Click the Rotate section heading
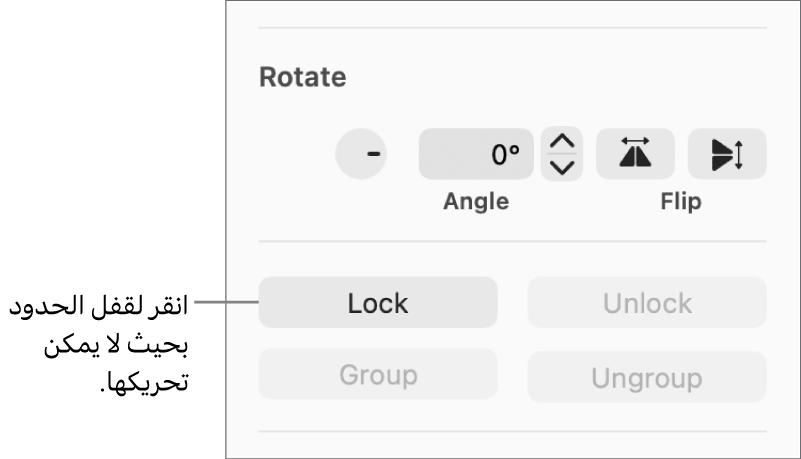801x459 pixels. point(303,77)
